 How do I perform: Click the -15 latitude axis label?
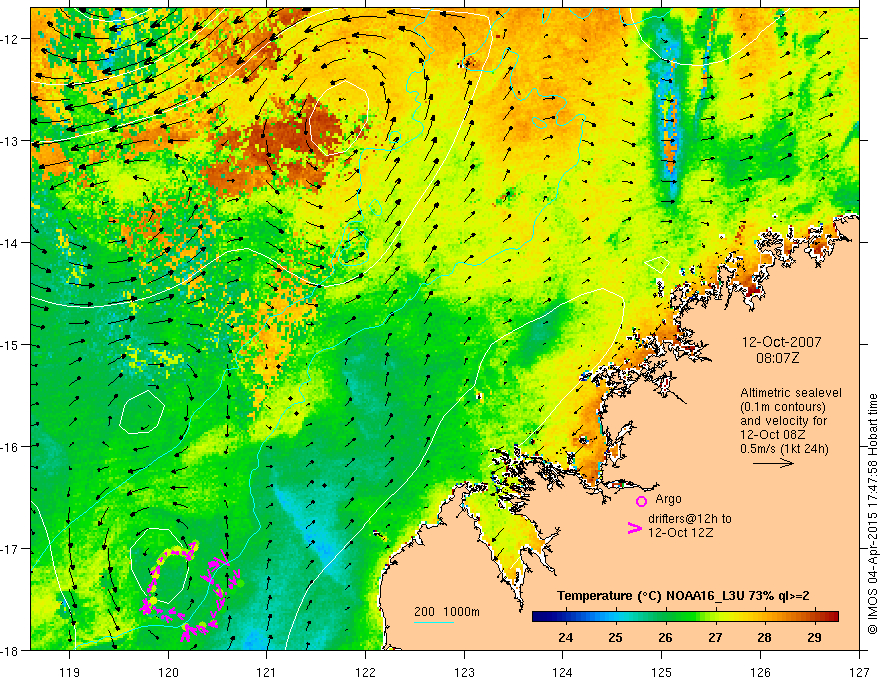11,344
